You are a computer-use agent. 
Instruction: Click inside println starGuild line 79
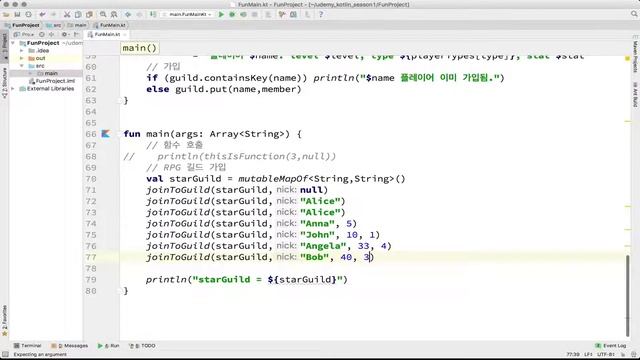(247, 280)
